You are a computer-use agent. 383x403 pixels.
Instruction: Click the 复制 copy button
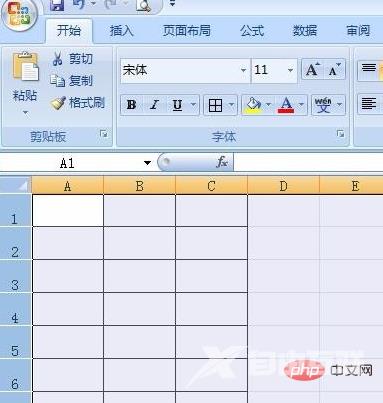click(x=71, y=81)
